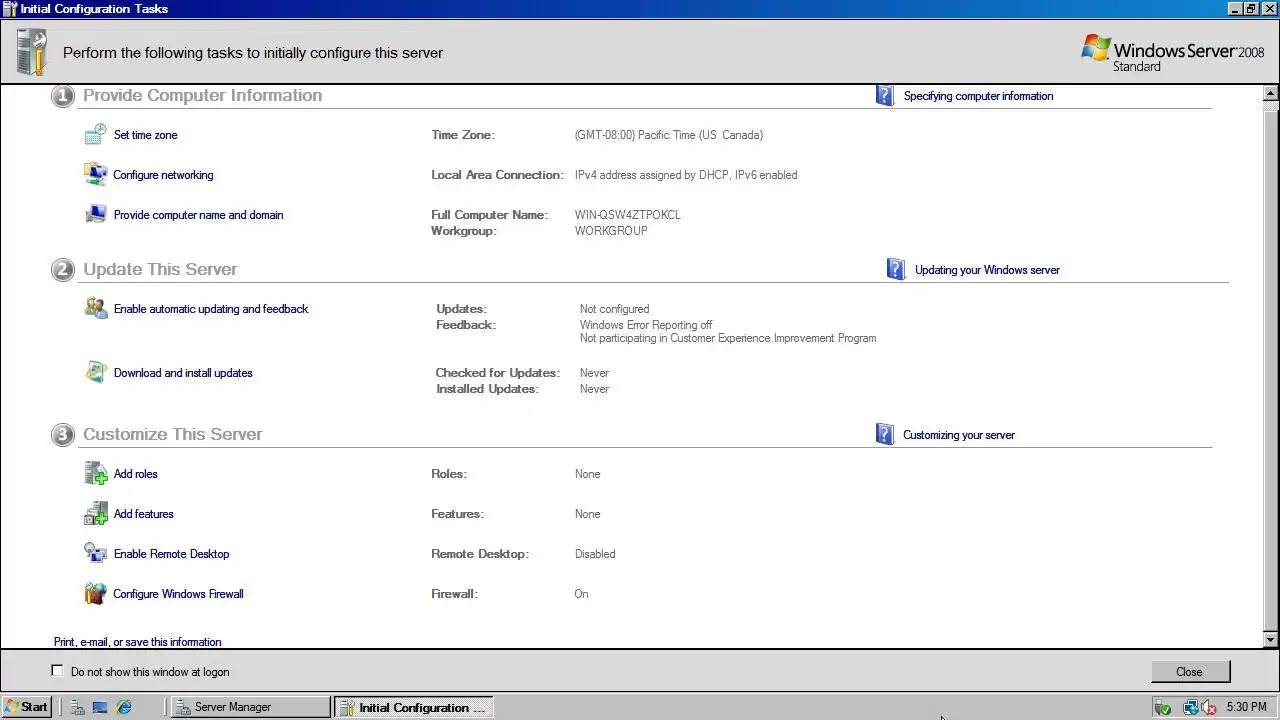Click the computer name and domain icon

96,214
